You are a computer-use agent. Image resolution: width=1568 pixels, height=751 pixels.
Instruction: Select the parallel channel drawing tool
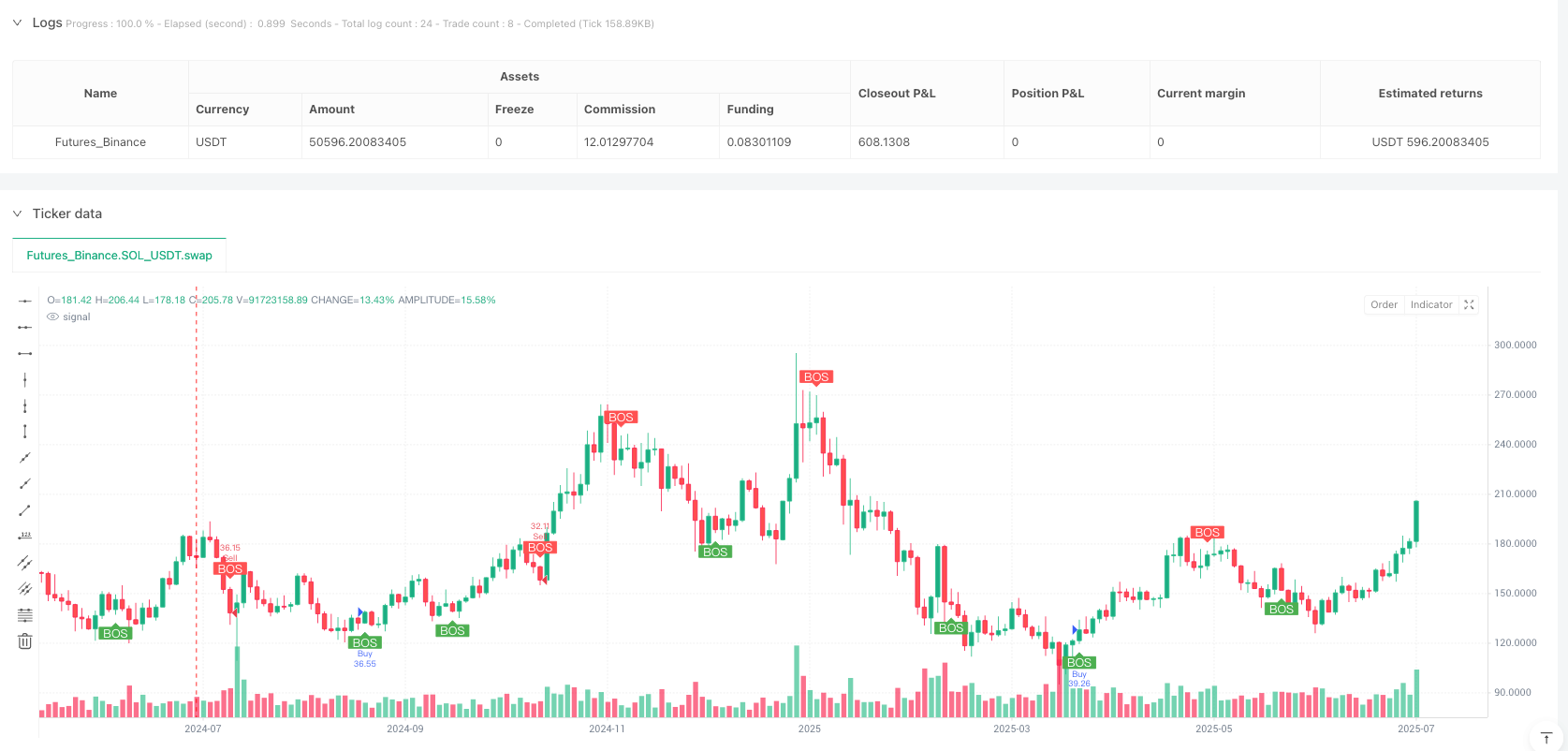tap(25, 563)
